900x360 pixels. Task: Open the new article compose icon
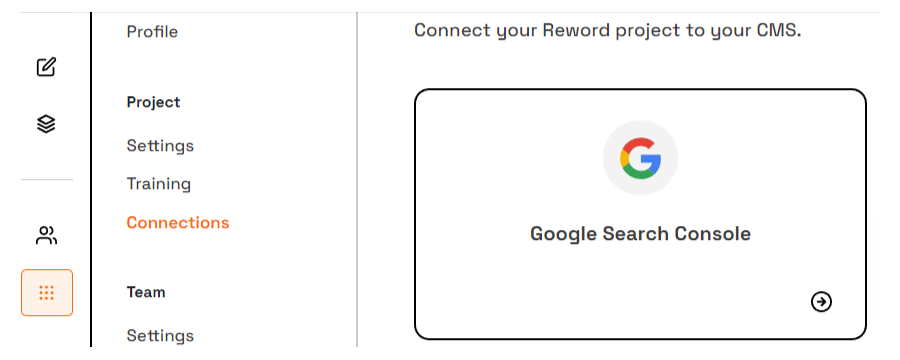point(46,67)
